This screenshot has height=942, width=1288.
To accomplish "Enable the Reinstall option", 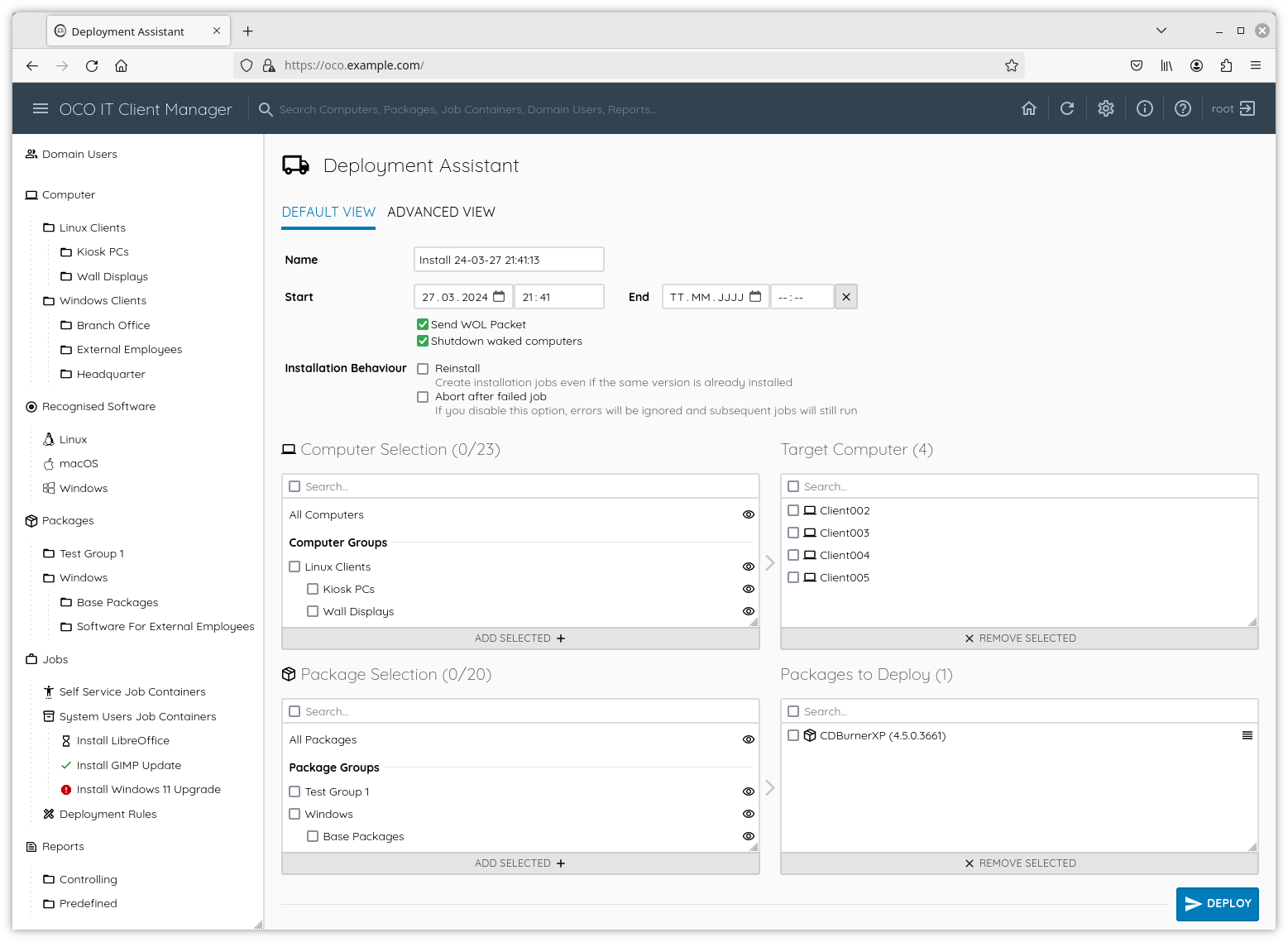I will tap(423, 369).
